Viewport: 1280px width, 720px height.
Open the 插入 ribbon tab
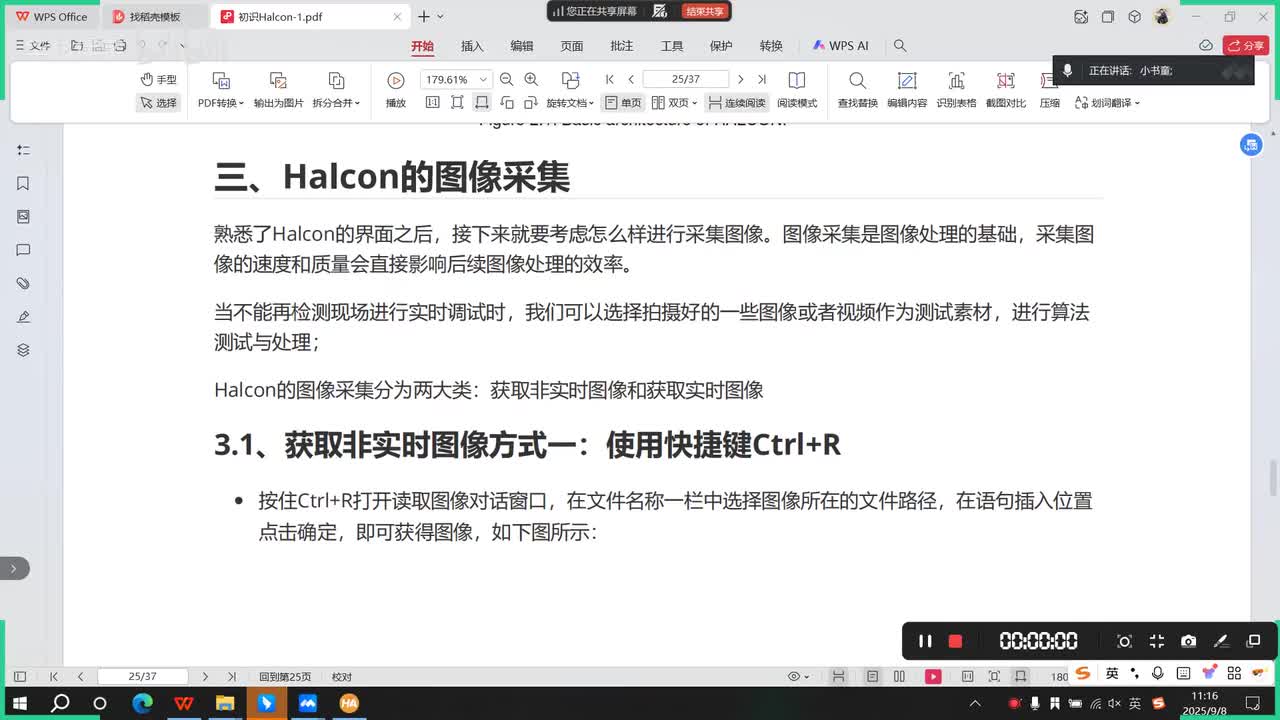pos(472,46)
